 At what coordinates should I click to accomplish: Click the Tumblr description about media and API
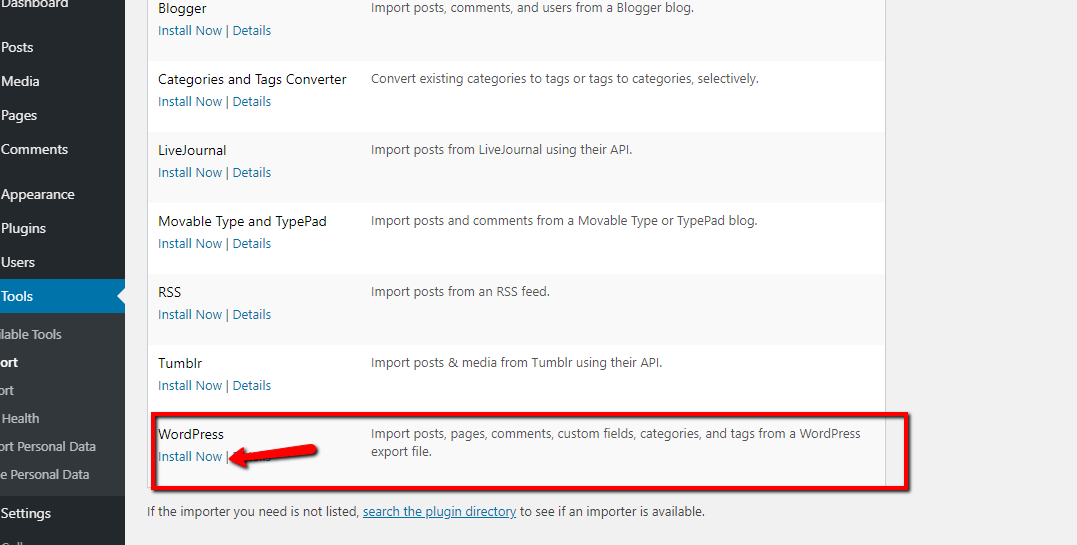pos(517,362)
